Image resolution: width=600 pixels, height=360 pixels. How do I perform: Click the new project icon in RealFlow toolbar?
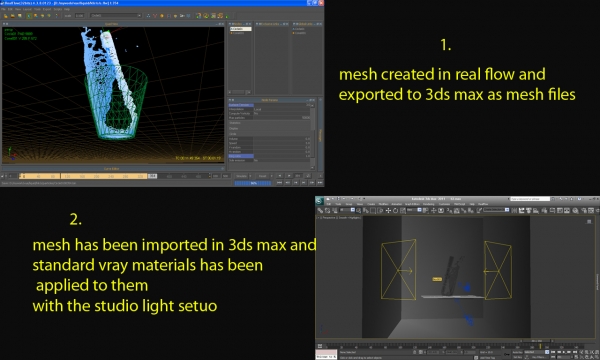(6, 16)
